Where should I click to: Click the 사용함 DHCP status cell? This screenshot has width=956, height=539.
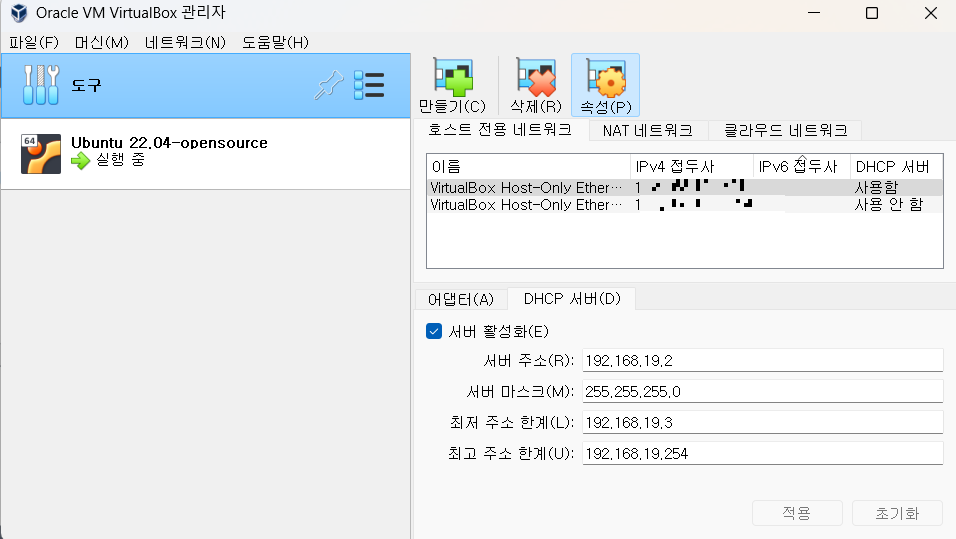click(x=876, y=187)
